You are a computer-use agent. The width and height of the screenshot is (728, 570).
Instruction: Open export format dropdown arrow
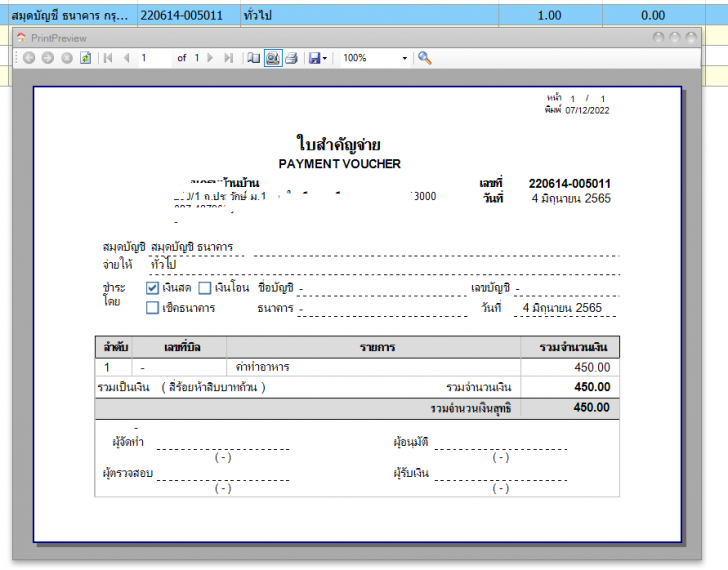325,58
